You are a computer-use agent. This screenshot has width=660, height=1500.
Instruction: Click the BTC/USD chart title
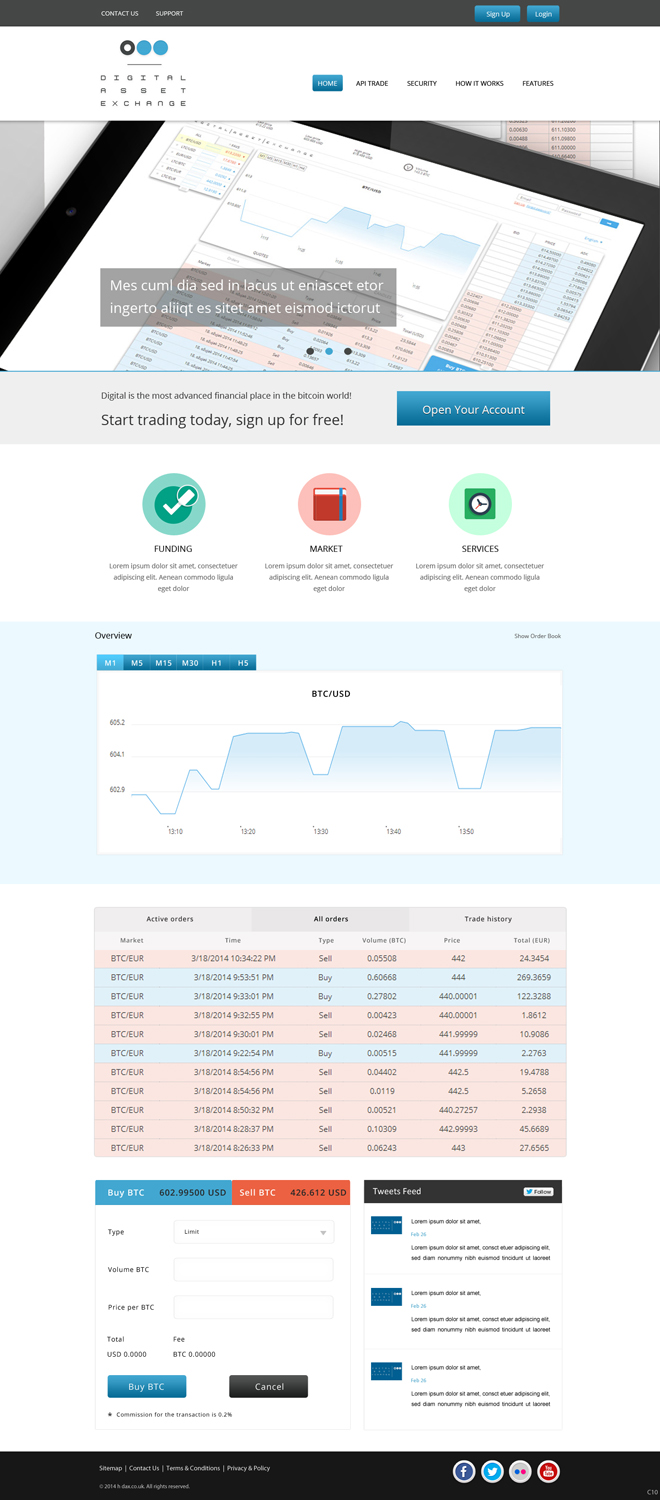tap(331, 693)
